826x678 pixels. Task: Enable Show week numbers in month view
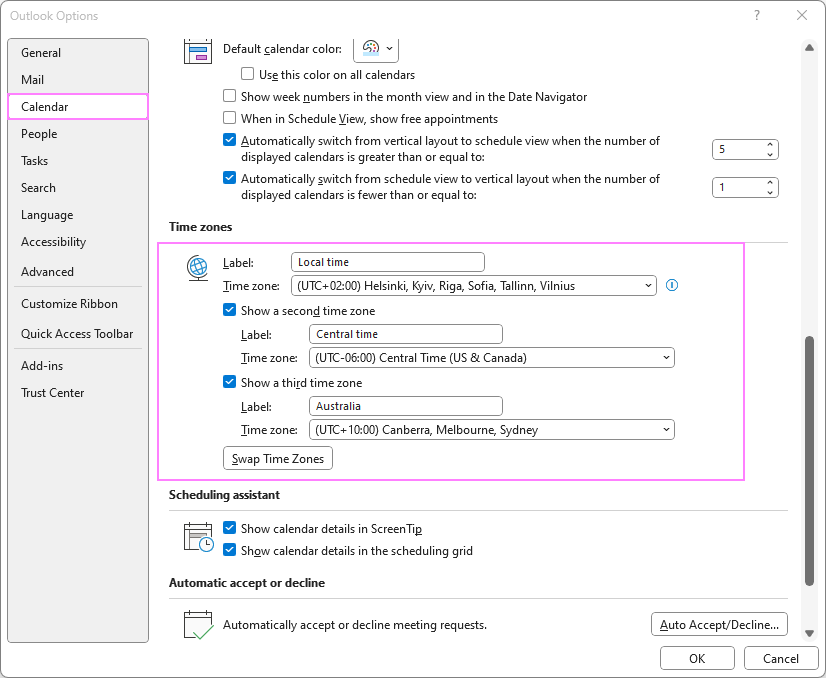pos(230,97)
